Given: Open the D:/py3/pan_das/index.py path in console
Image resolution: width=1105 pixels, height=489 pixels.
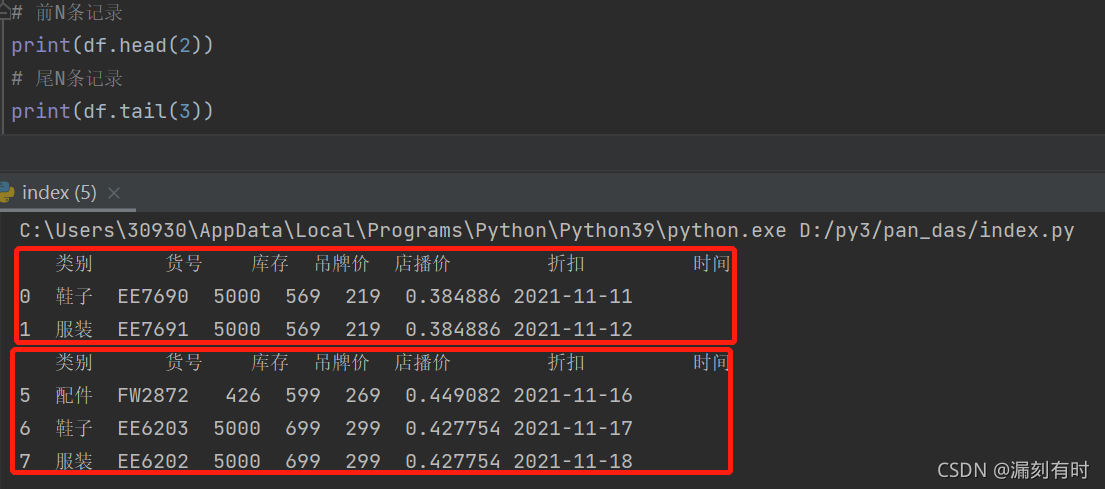Looking at the screenshot, I should 937,230.
